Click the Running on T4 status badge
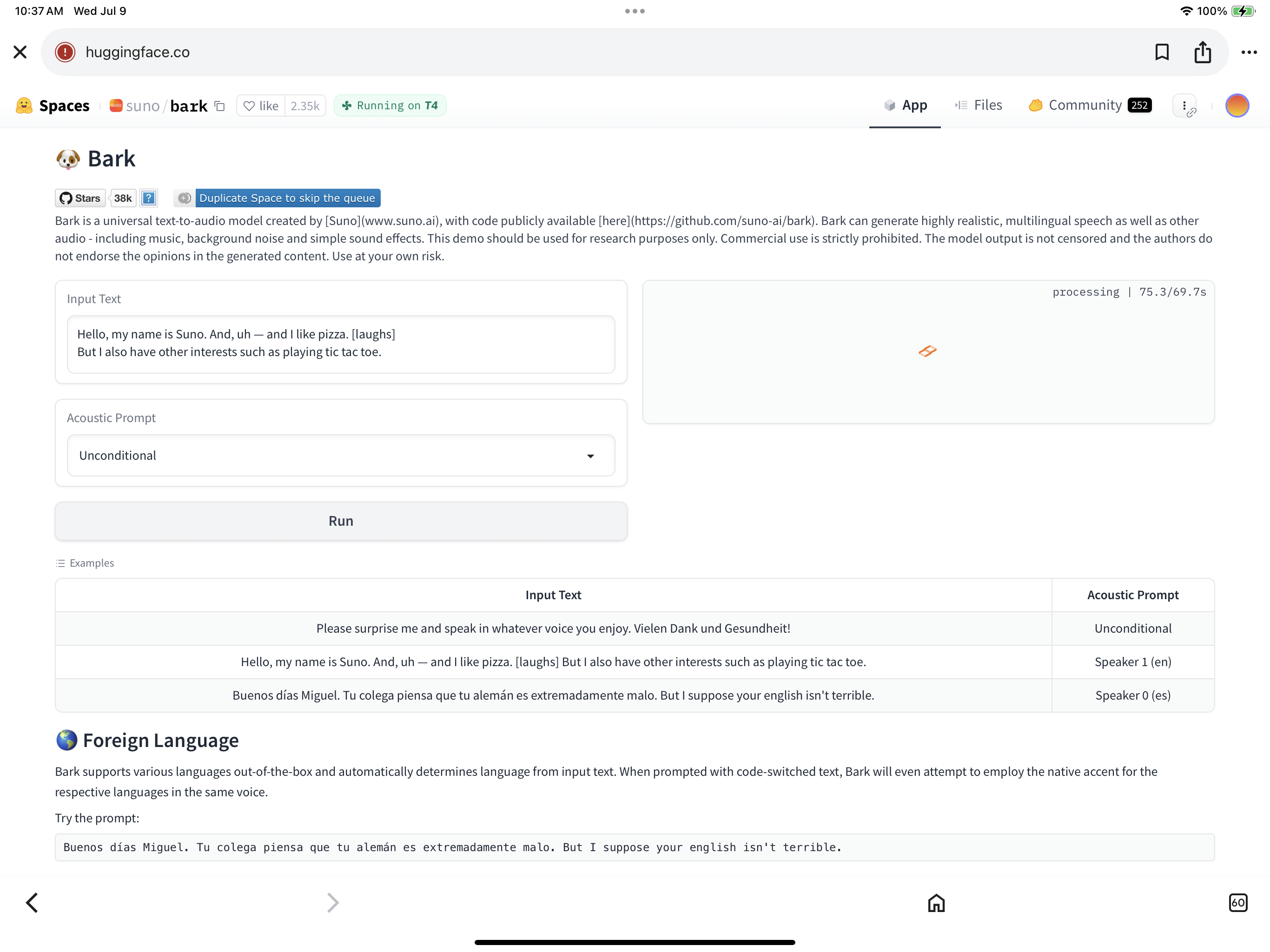 [390, 106]
